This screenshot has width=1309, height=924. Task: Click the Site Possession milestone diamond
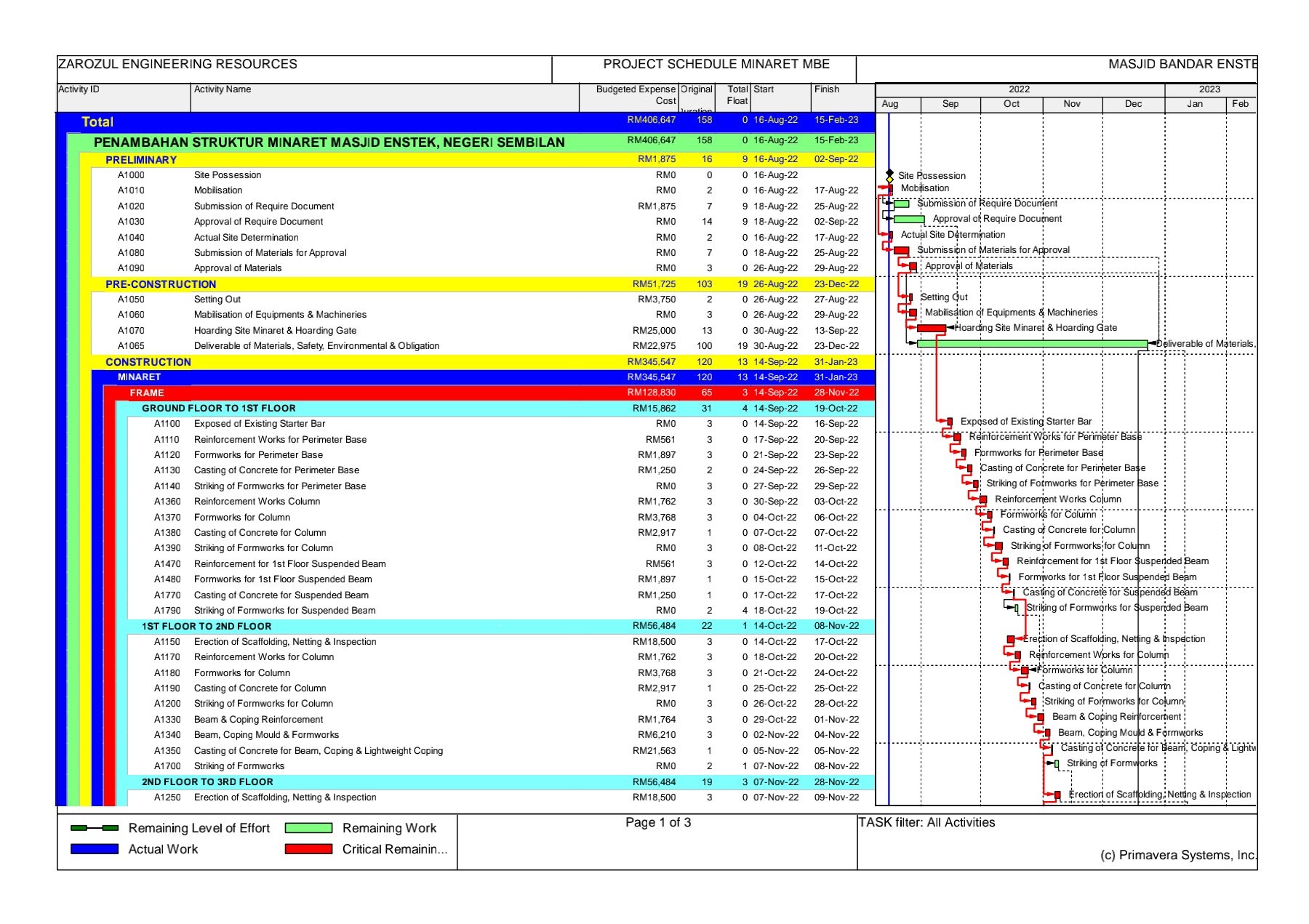pyautogui.click(x=889, y=175)
